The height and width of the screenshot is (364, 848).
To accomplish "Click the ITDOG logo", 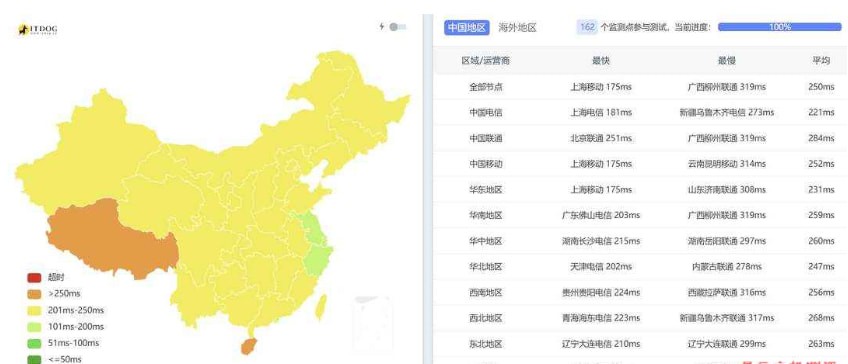I will tap(37, 30).
